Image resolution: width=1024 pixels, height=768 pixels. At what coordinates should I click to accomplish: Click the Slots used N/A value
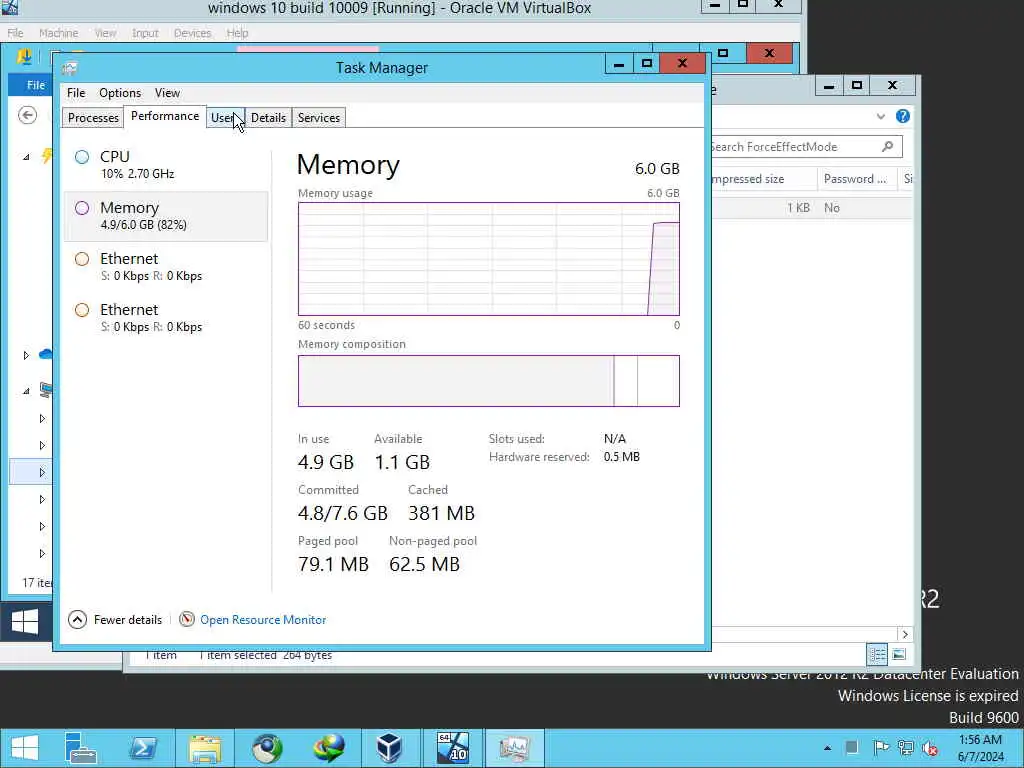[615, 439]
